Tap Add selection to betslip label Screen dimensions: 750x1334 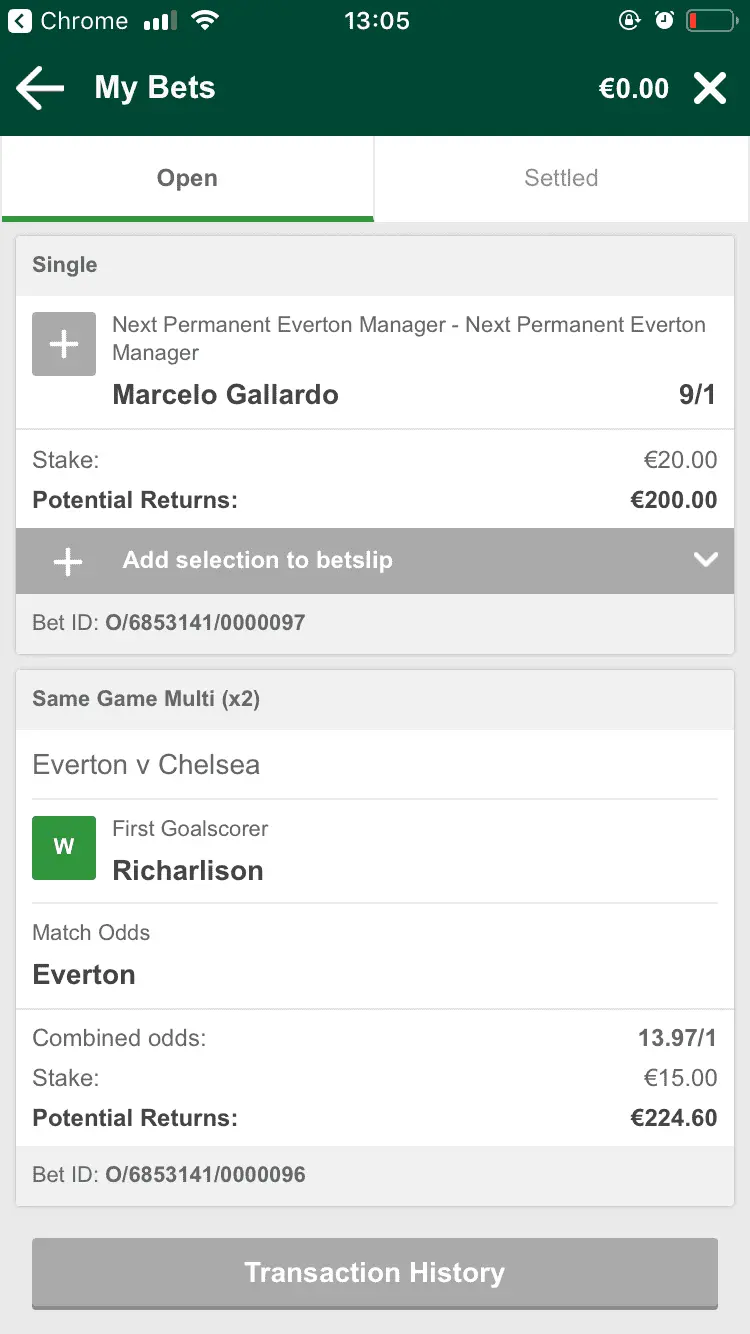tap(257, 560)
